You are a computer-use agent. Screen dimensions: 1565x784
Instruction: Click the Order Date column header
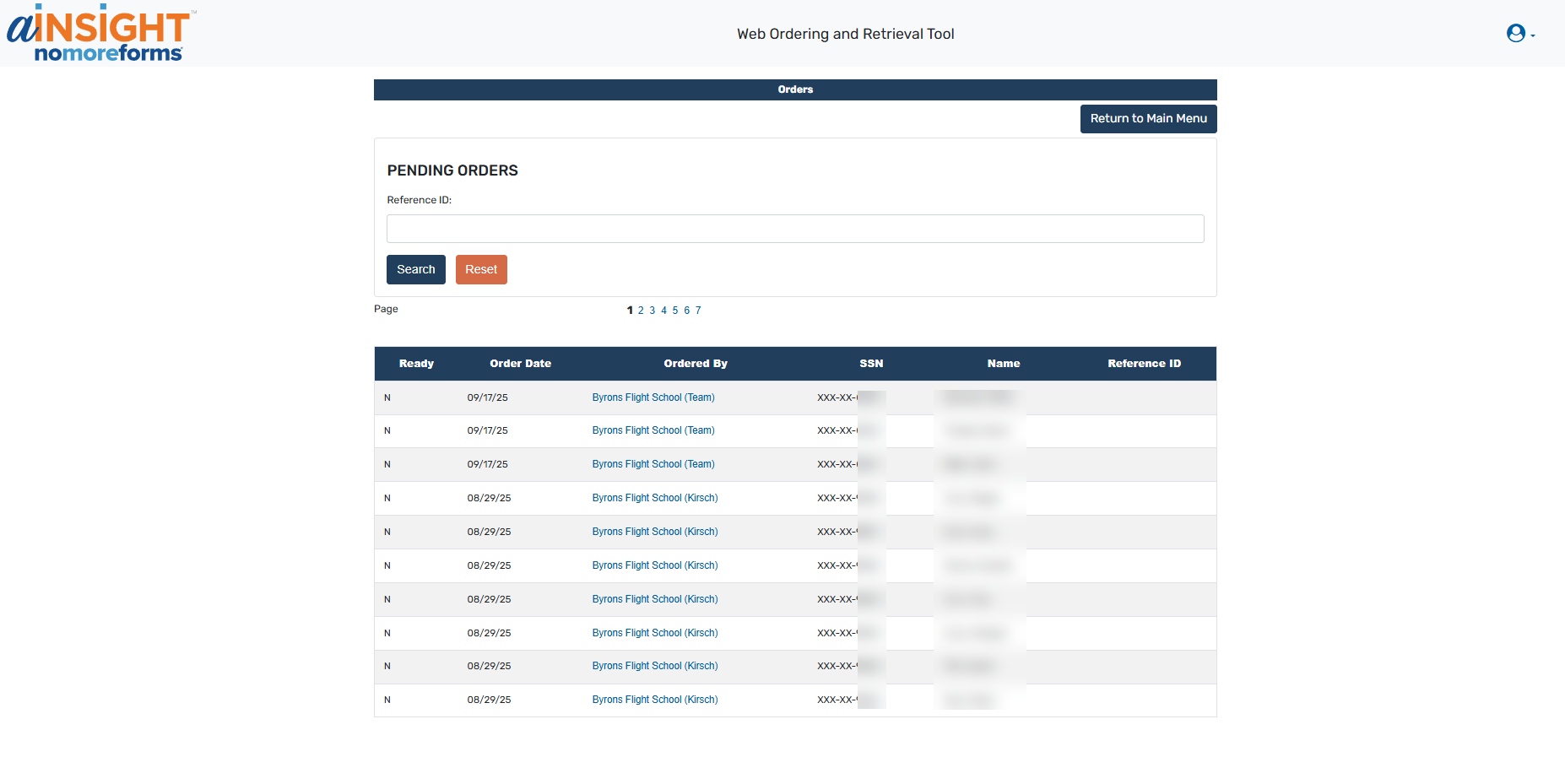[520, 364]
